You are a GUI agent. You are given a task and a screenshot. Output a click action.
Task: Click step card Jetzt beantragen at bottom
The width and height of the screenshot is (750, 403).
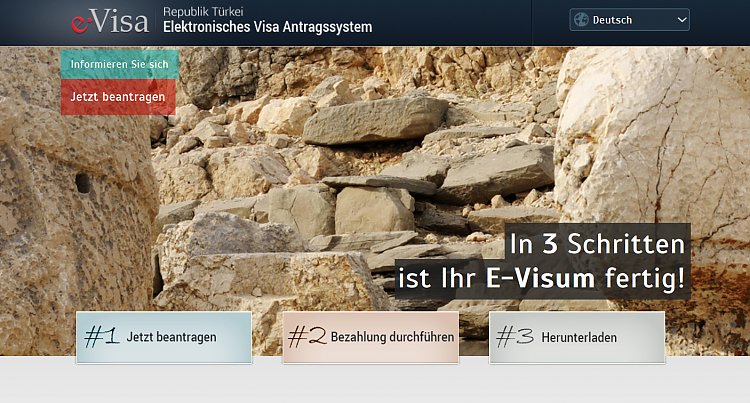click(x=164, y=338)
